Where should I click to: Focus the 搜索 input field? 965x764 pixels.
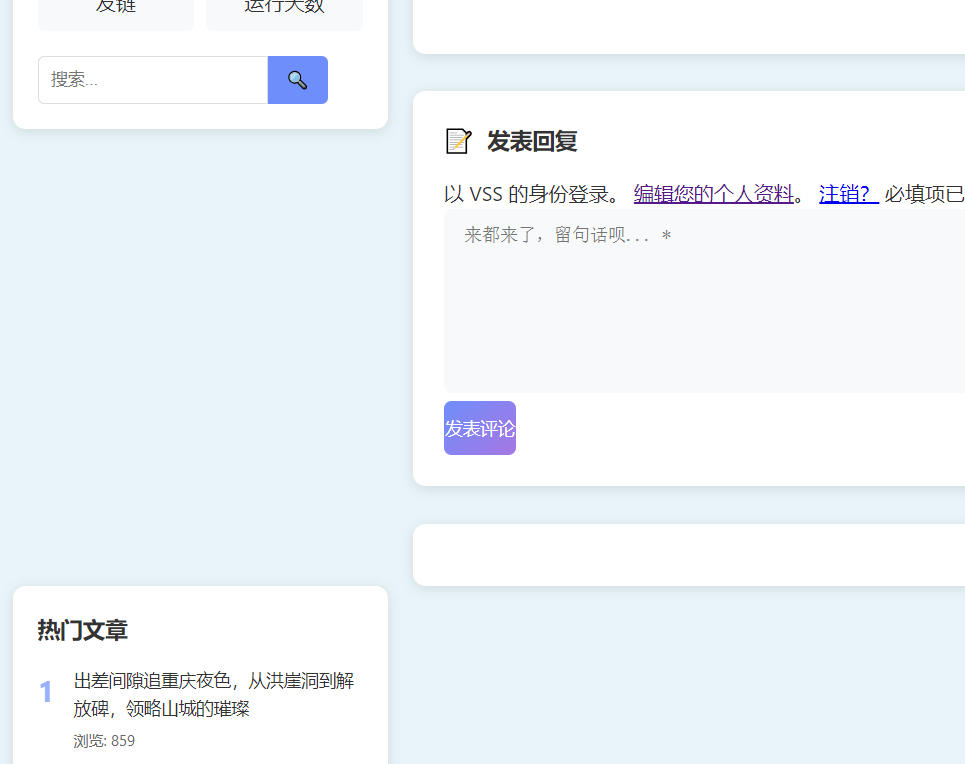point(153,80)
